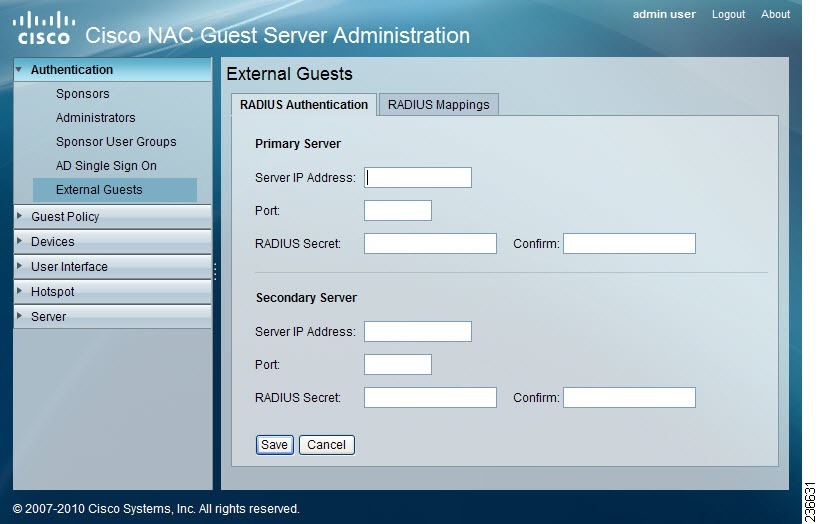
Task: Click the admin user label
Action: pos(664,15)
